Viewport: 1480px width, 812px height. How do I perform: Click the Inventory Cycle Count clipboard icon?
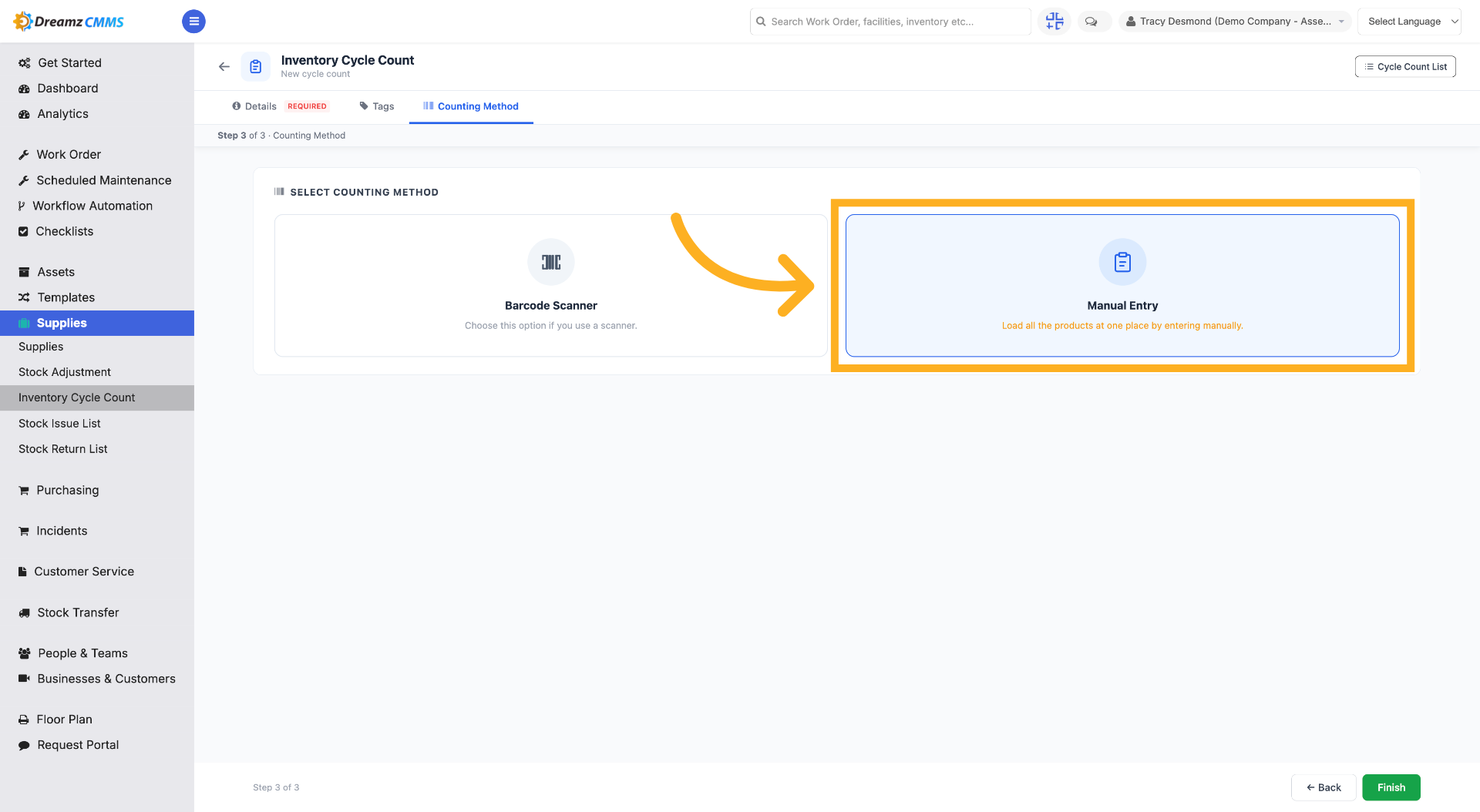point(256,67)
